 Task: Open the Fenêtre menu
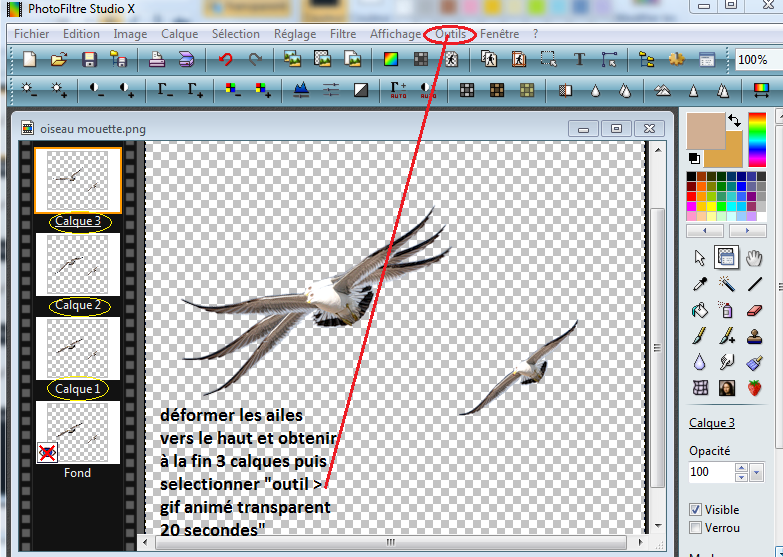pyautogui.click(x=499, y=34)
